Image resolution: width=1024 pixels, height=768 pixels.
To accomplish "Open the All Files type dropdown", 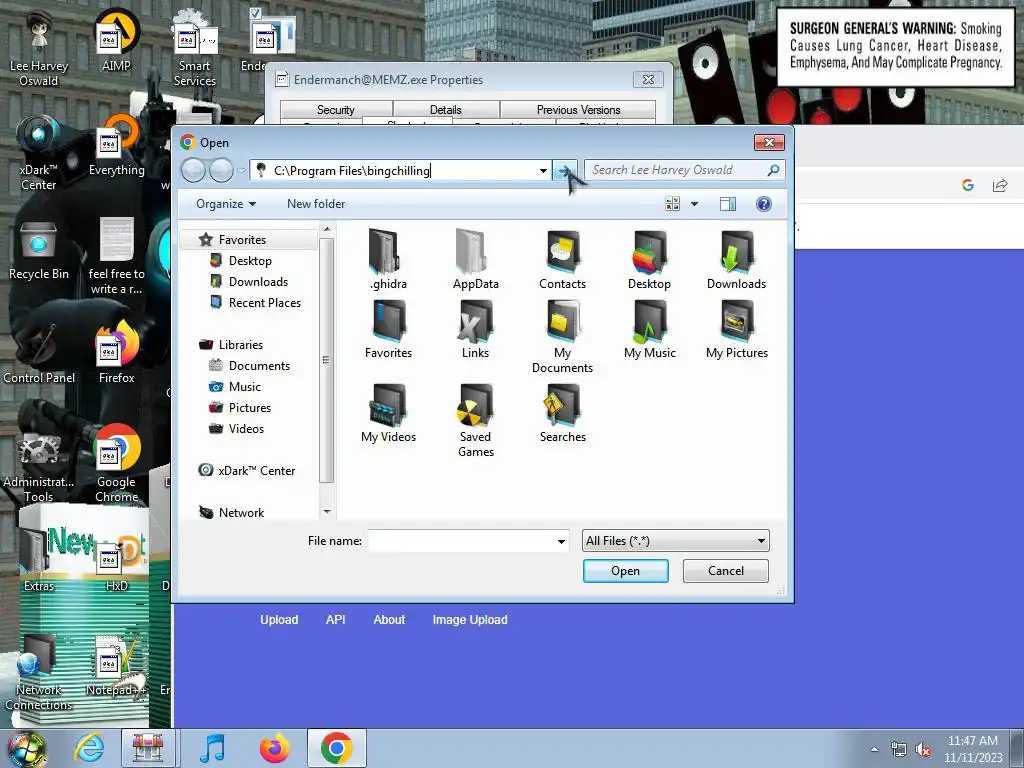I will pyautogui.click(x=675, y=541).
